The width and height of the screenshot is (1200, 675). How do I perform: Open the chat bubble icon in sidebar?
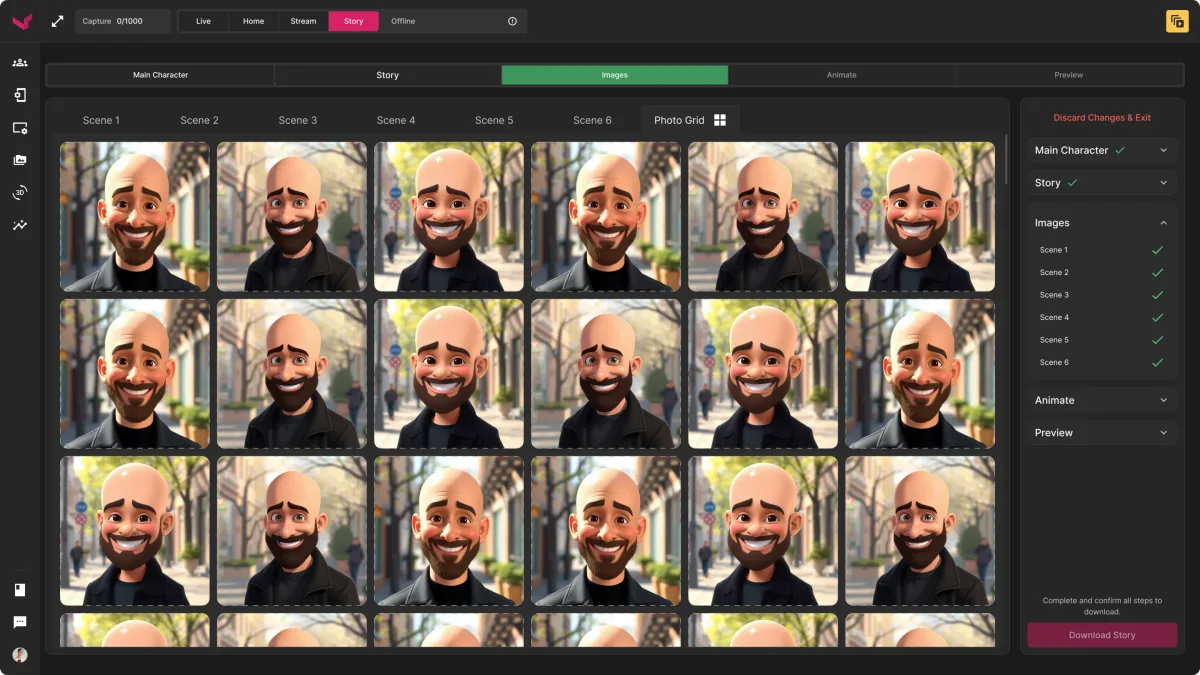(20, 622)
